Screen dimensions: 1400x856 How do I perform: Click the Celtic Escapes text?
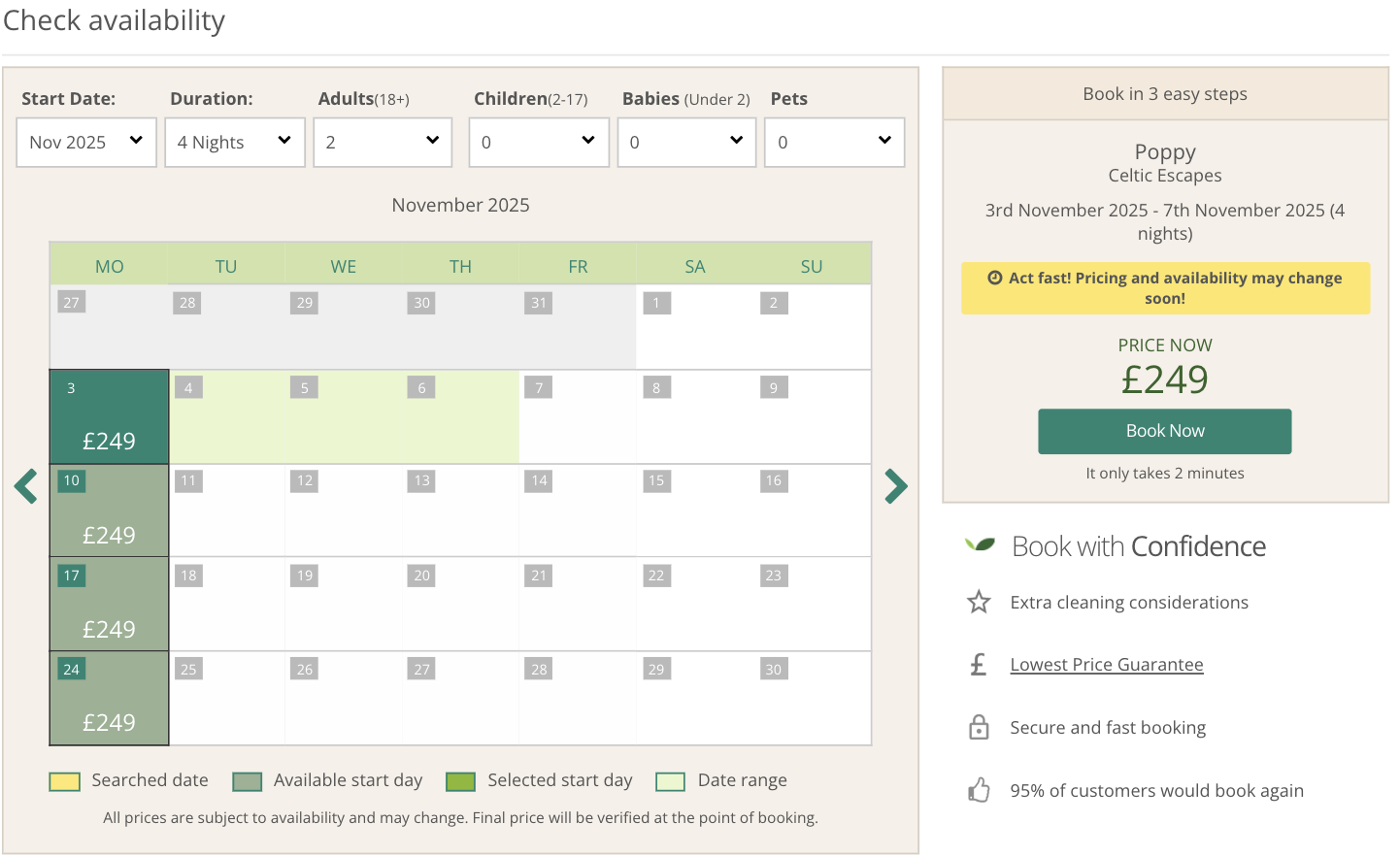pos(1165,176)
